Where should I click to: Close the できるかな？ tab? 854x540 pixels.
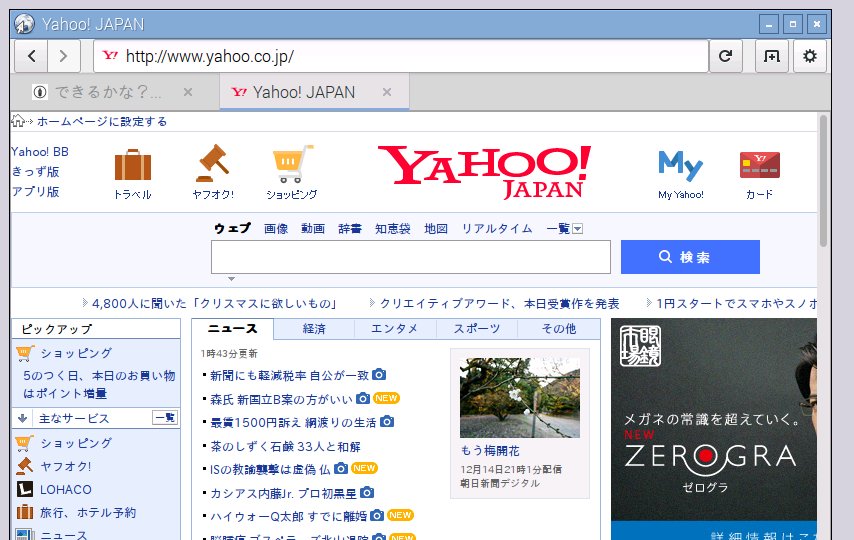(x=188, y=92)
